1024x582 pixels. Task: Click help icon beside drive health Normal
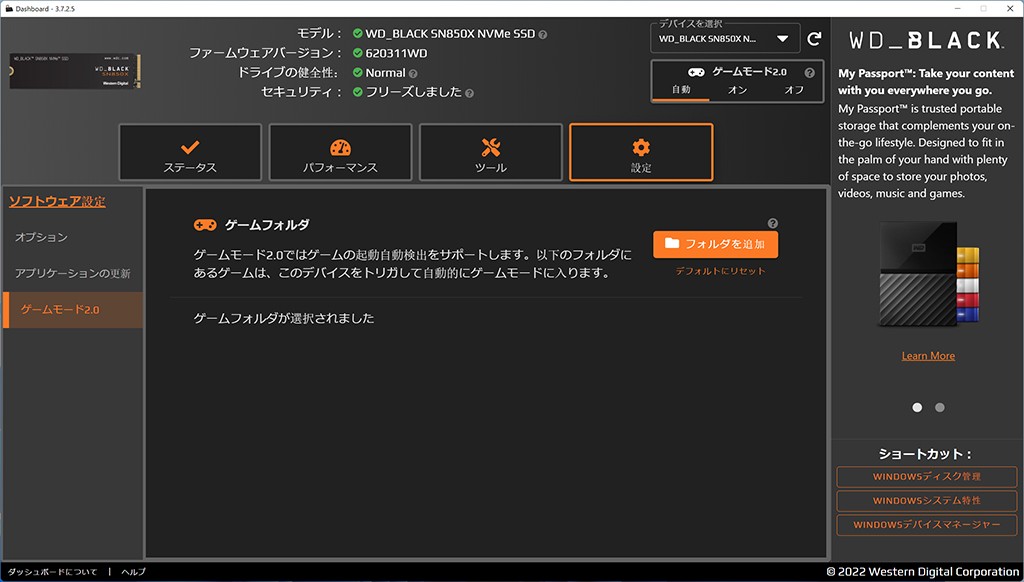413,73
